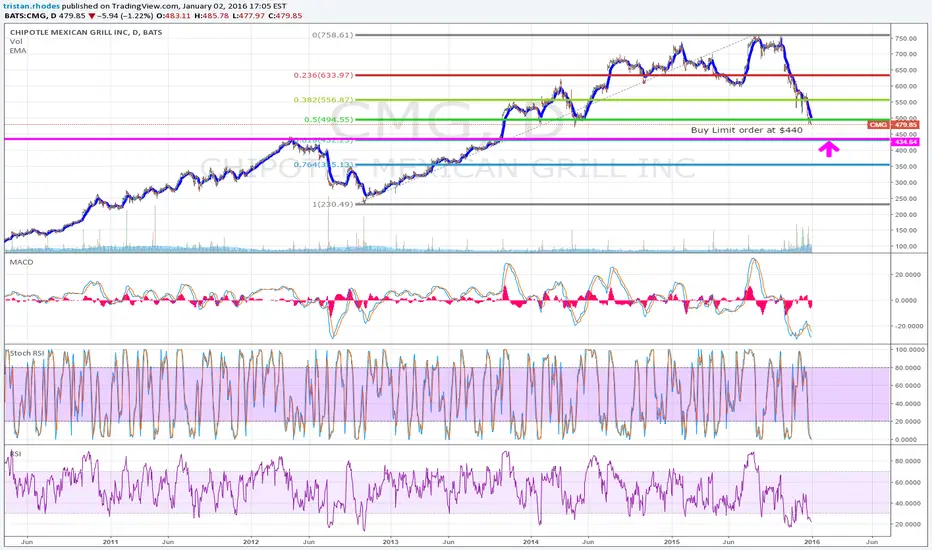
Task: Select the magenta horizontal support line
Action: click(x=447, y=139)
